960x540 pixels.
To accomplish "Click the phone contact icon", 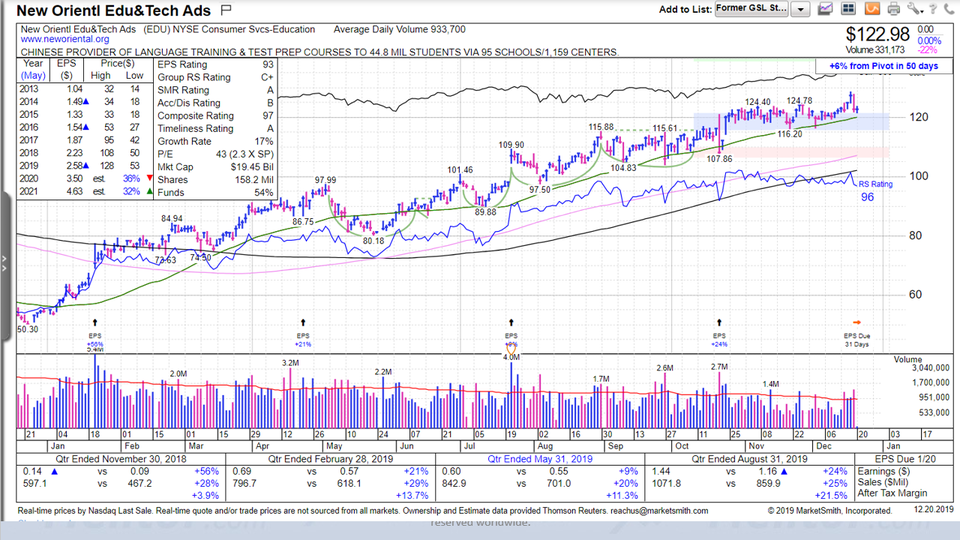I will pyautogui.click(x=950, y=9).
